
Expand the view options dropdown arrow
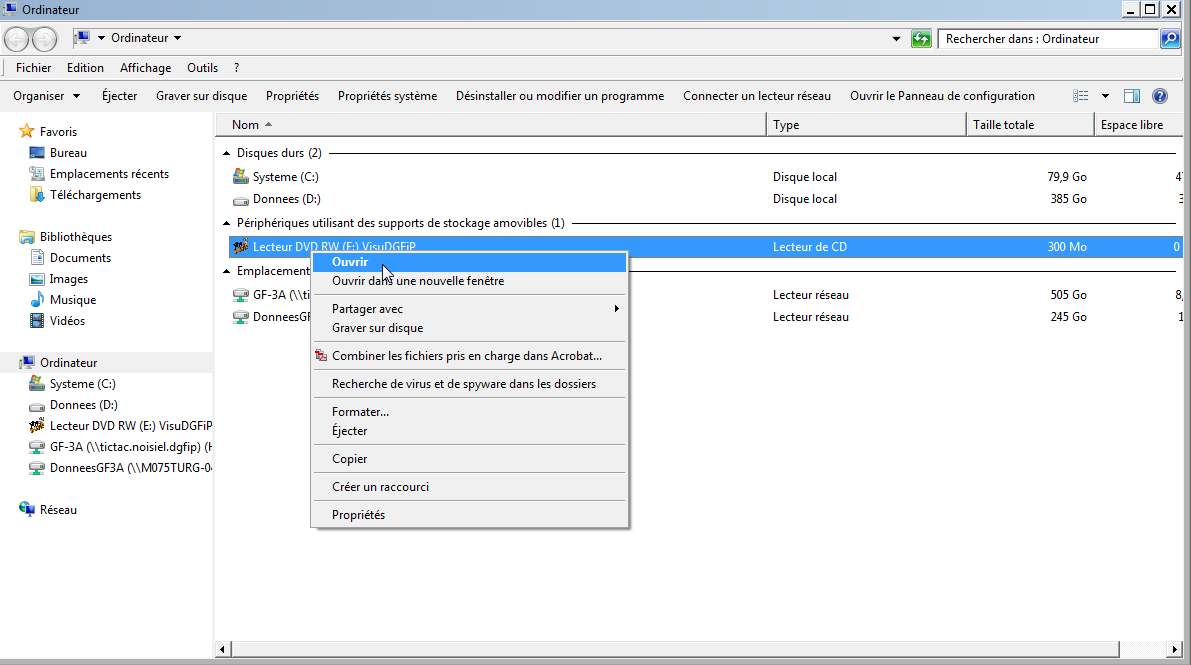(x=1105, y=96)
